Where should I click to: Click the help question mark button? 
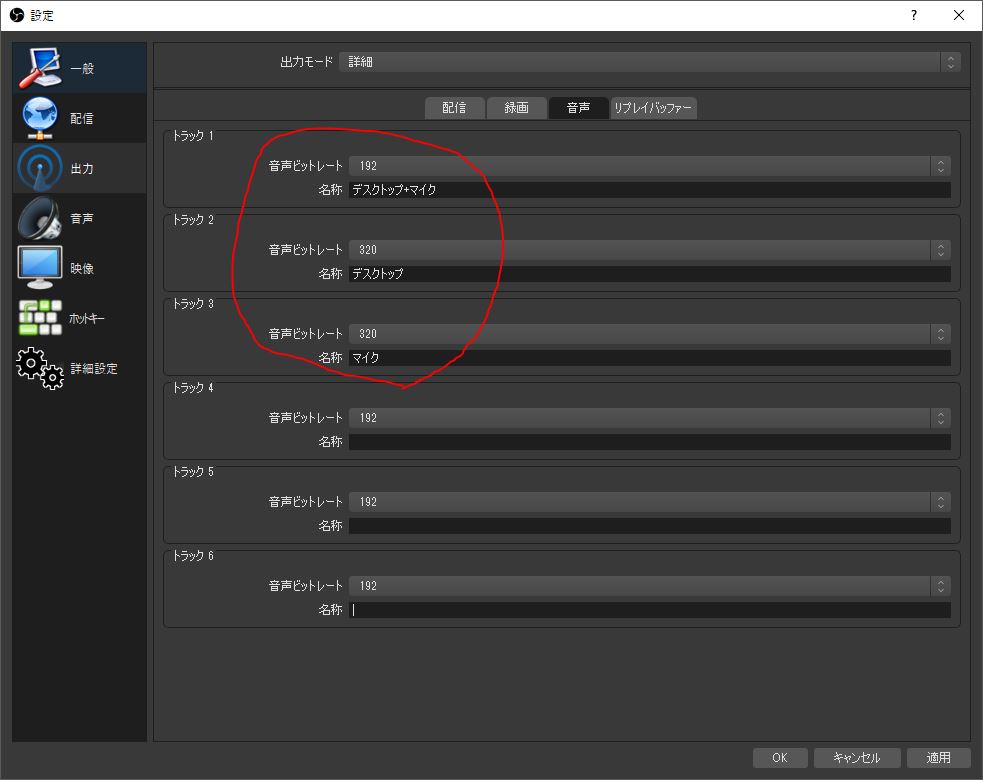point(913,15)
